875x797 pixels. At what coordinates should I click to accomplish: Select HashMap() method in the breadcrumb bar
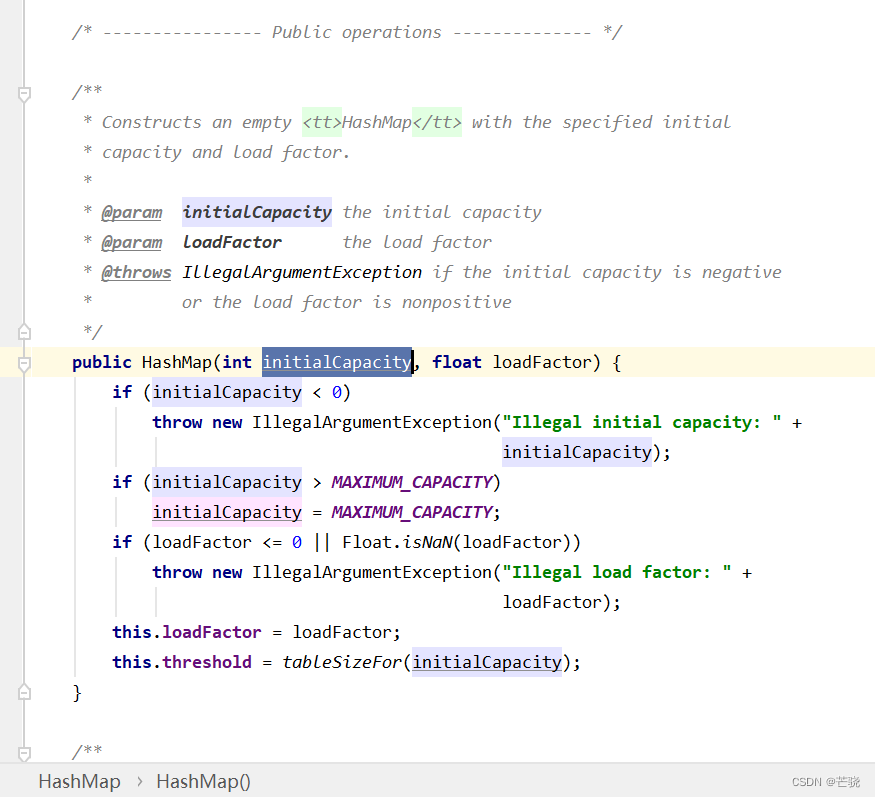click(203, 781)
